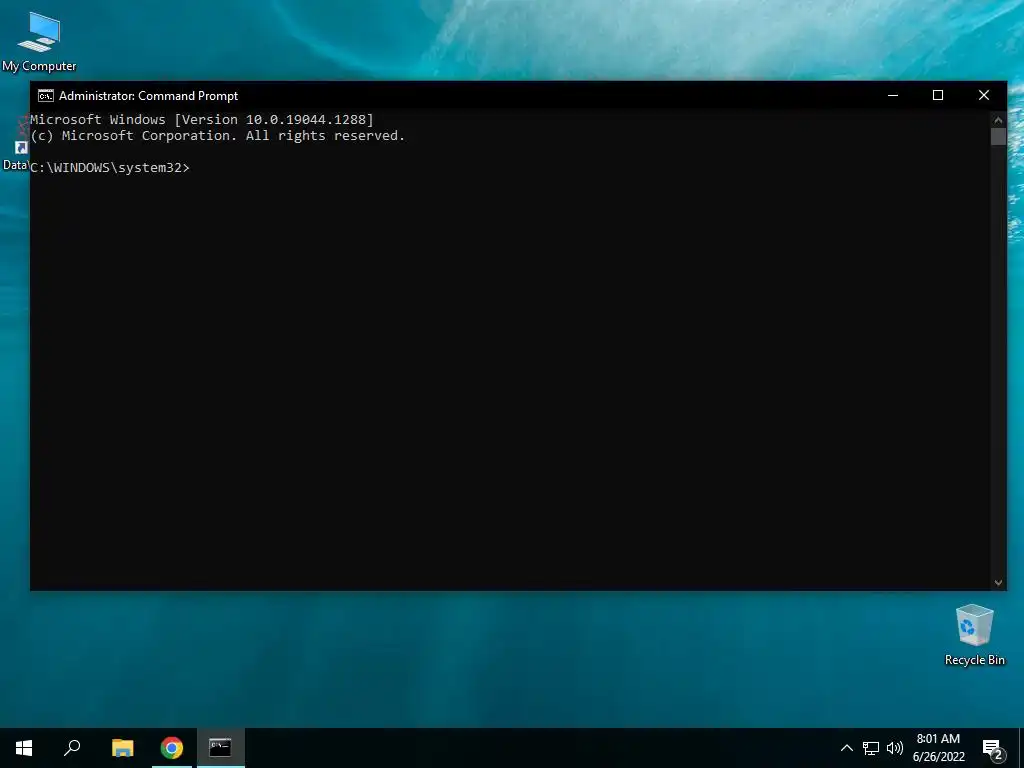Open the volume speaker tray icon
Screen dimensions: 1024x768
[895, 748]
